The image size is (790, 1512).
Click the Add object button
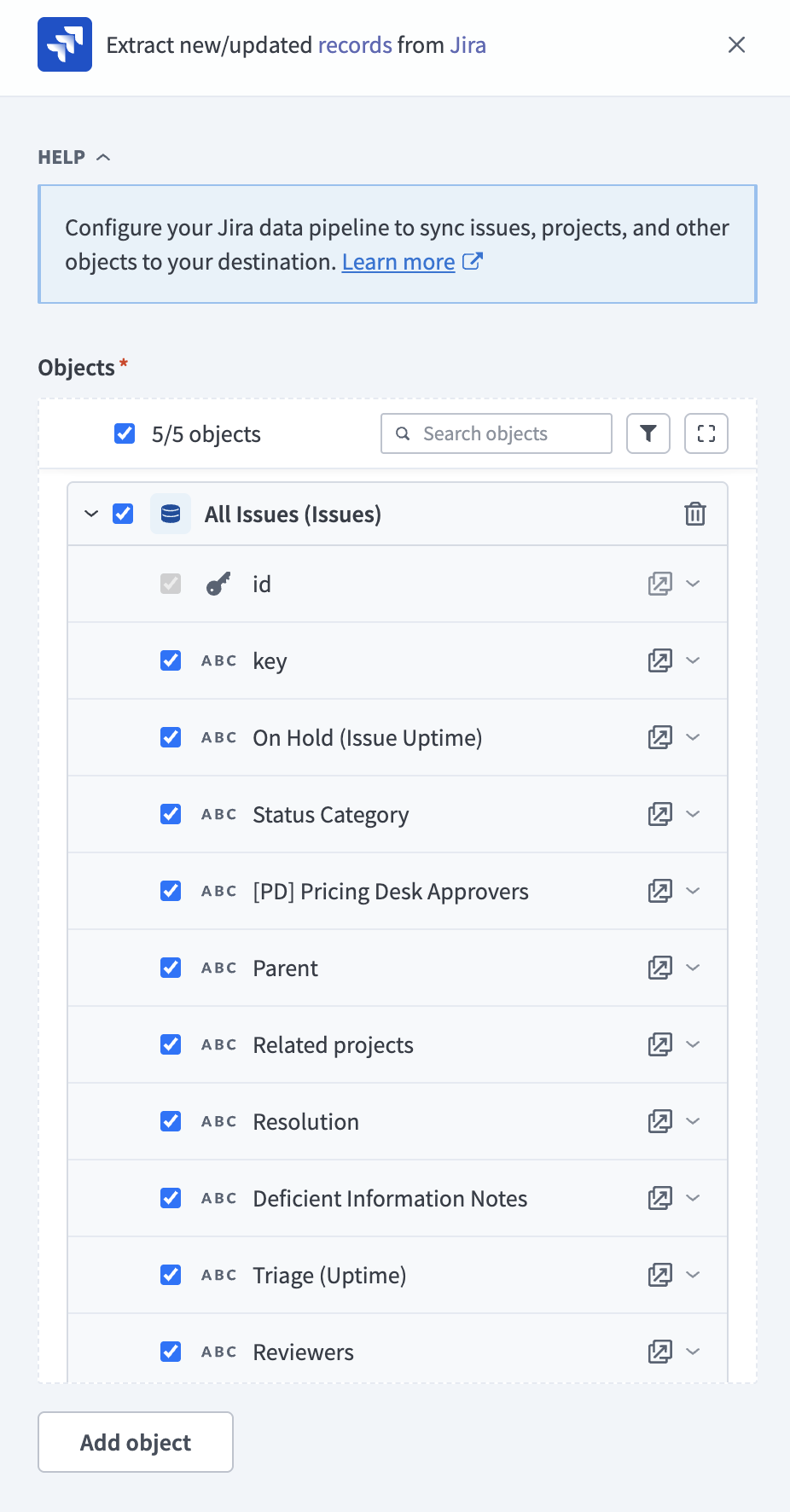coord(136,1442)
